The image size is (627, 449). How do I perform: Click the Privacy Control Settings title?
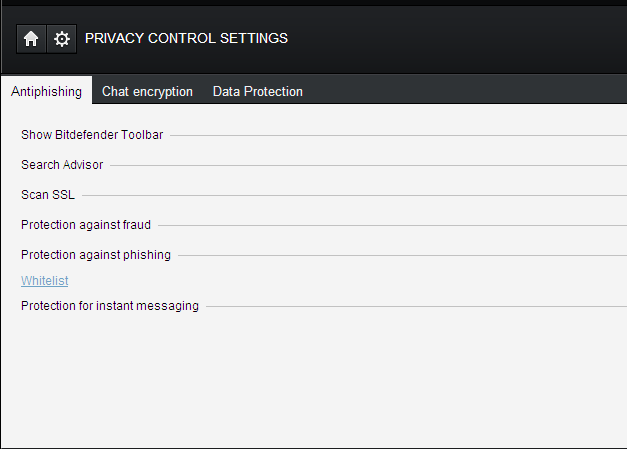(186, 39)
